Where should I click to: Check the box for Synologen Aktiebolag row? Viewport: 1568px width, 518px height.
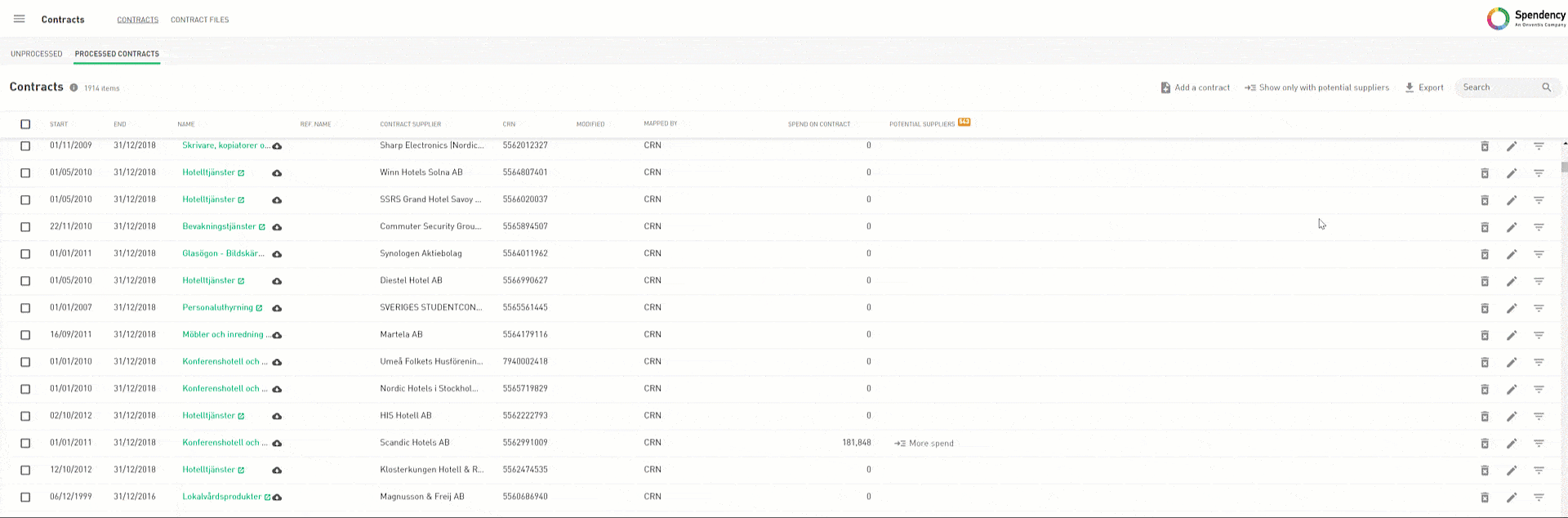(25, 254)
